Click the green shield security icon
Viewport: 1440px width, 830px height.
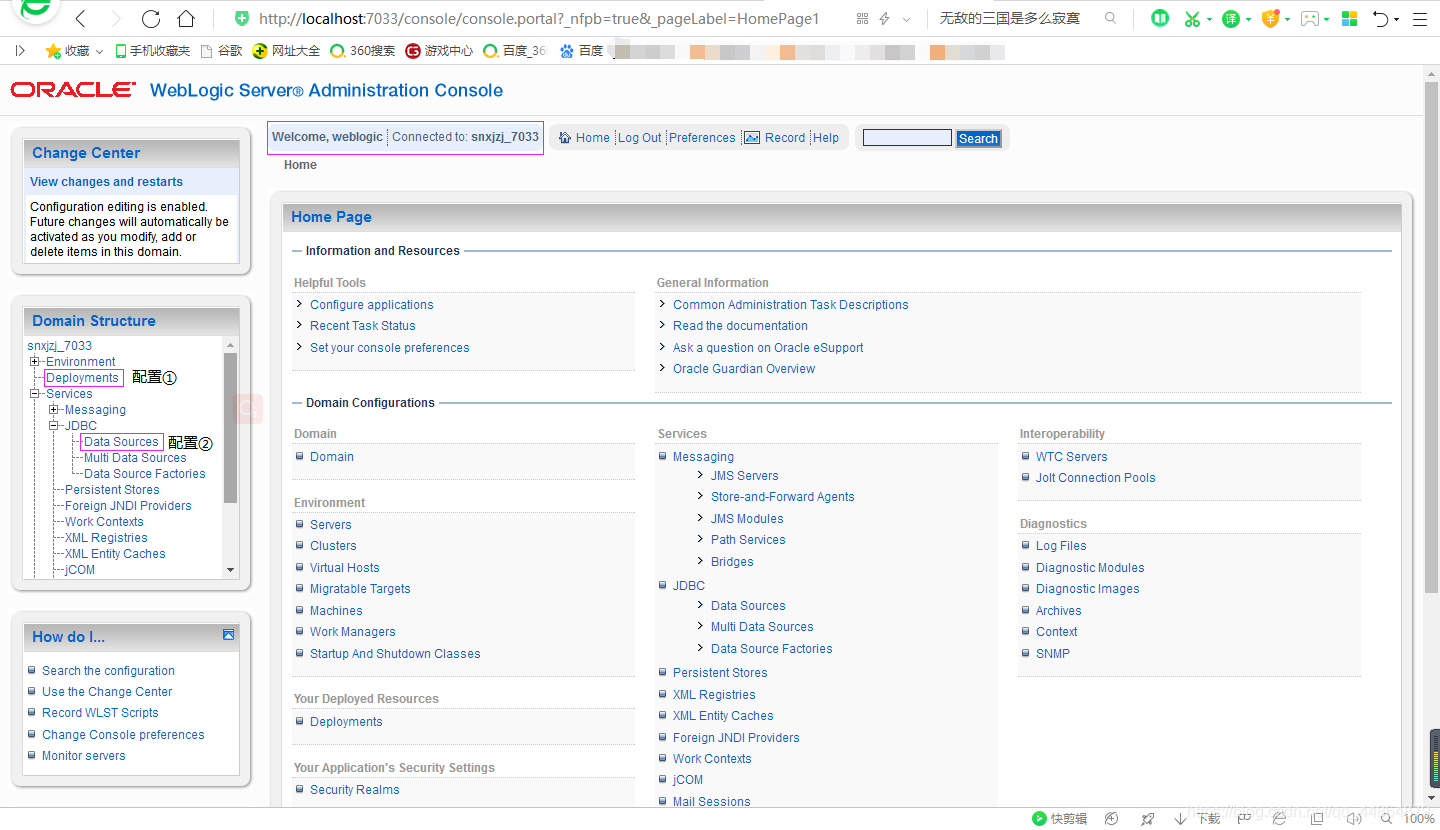point(241,19)
